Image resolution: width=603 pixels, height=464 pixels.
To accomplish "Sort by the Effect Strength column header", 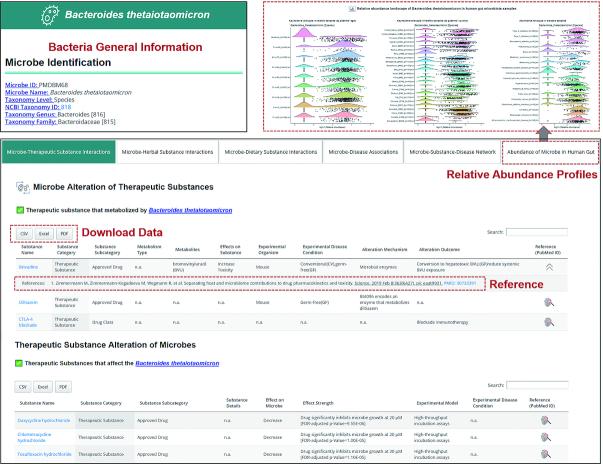I will pyautogui.click(x=318, y=403).
